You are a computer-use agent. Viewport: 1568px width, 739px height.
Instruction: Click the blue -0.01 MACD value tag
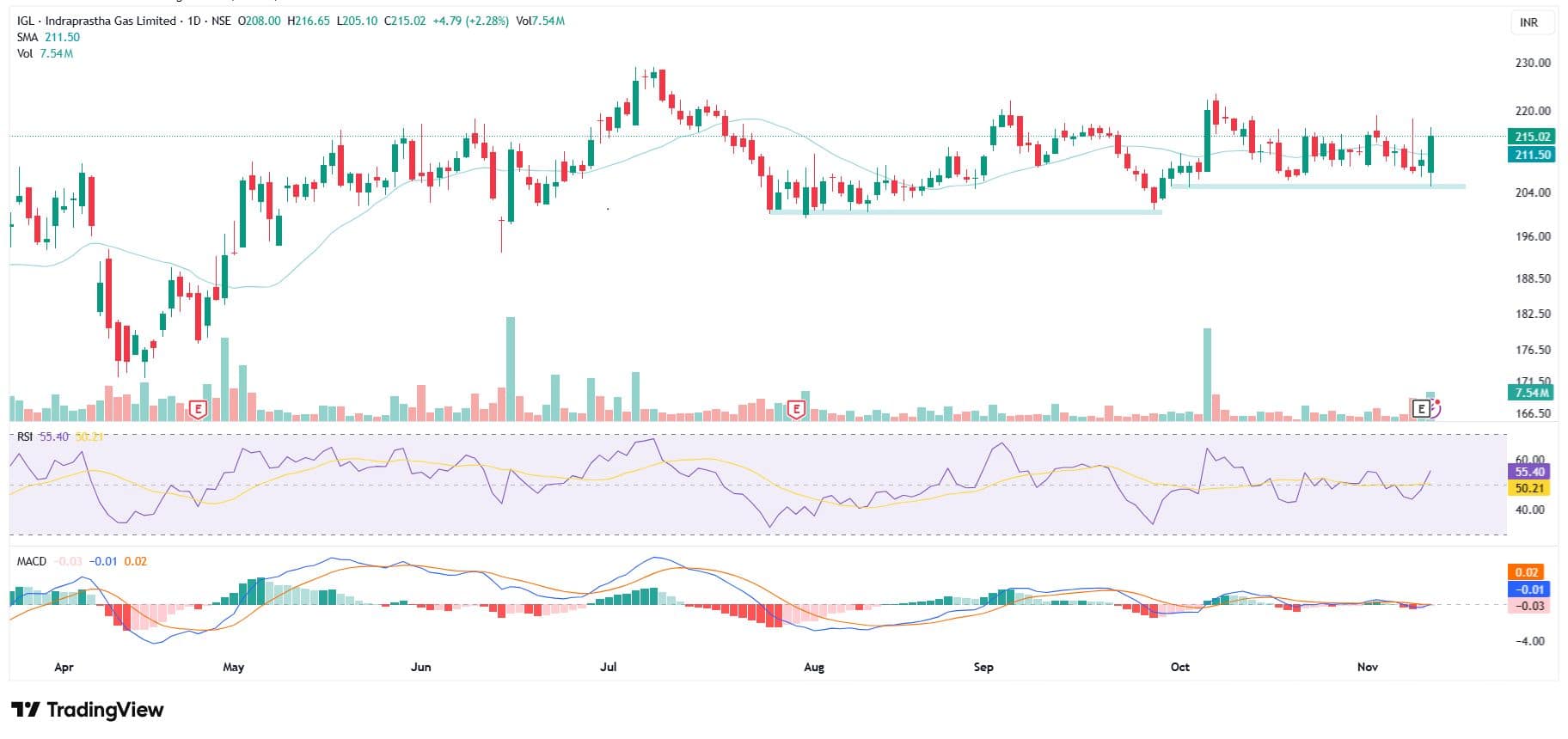[1529, 589]
